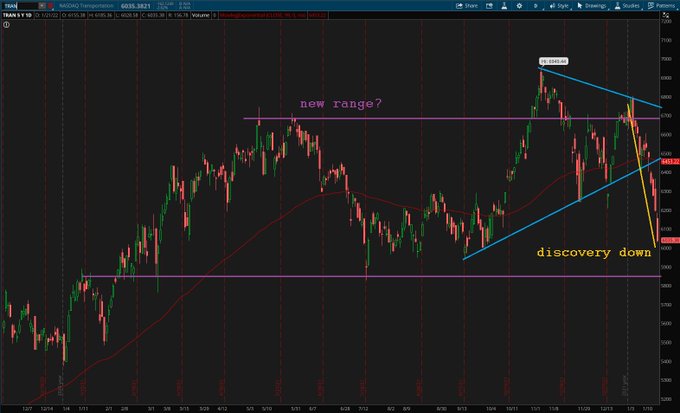
Task: Click the 'Hi: 6949.46' price bubble
Action: tap(553, 61)
